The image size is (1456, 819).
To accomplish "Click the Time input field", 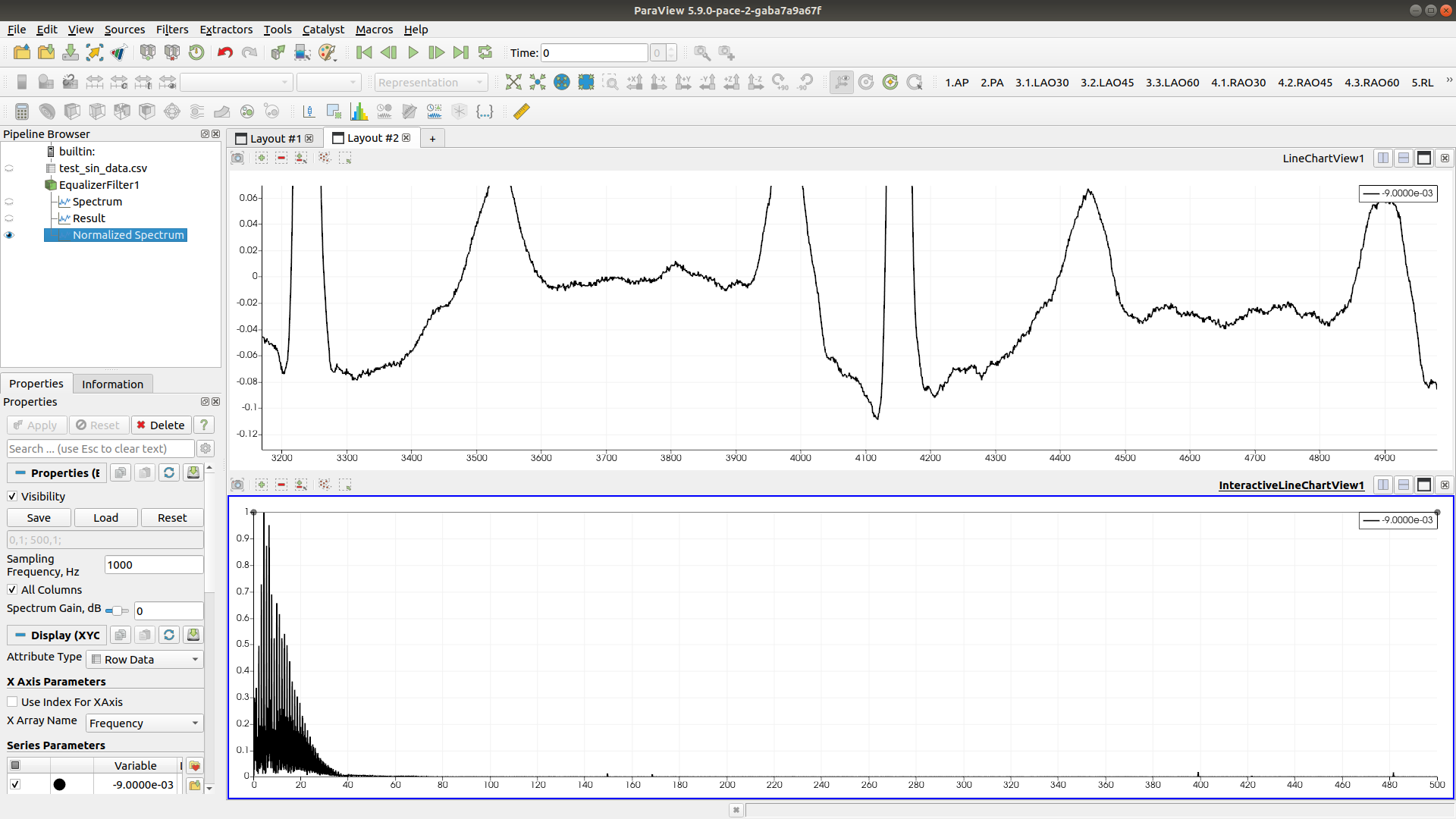I will [594, 52].
